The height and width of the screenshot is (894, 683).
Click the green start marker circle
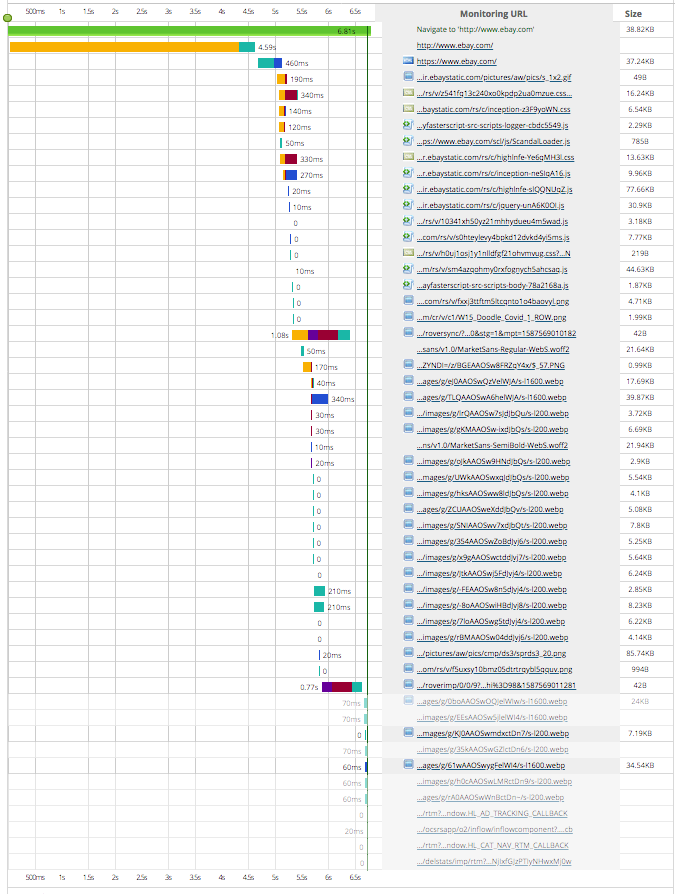(x=7, y=18)
